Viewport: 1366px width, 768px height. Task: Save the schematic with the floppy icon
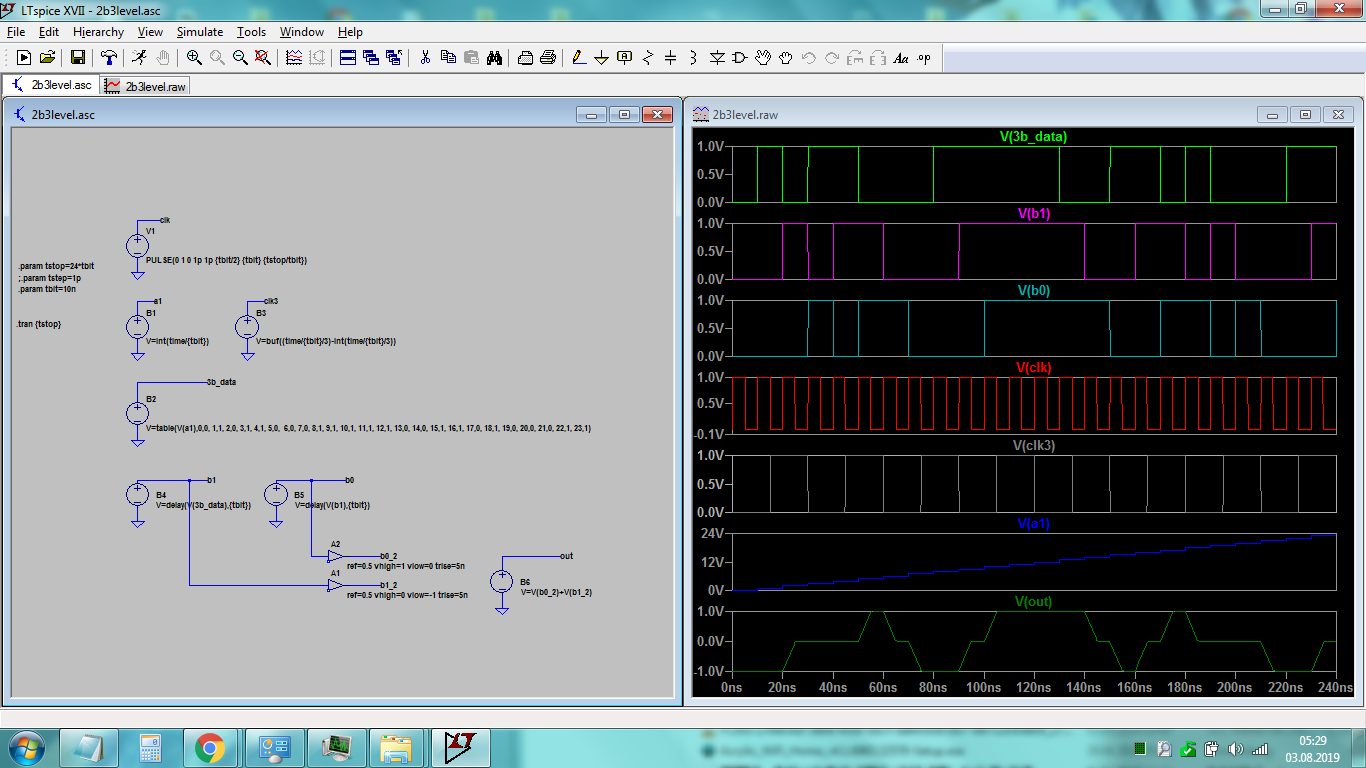pyautogui.click(x=78, y=58)
